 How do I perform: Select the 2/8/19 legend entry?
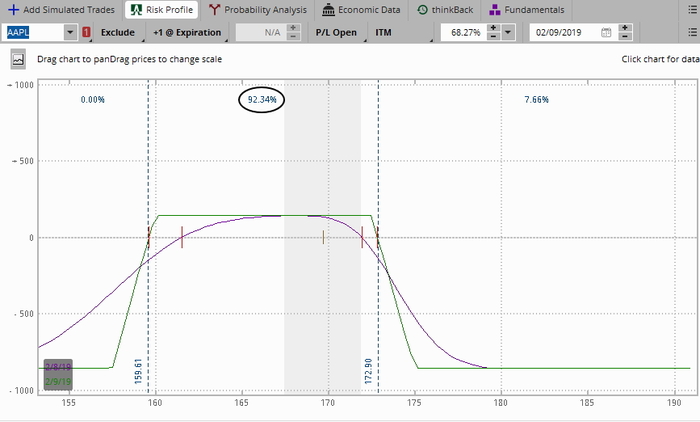(x=58, y=367)
